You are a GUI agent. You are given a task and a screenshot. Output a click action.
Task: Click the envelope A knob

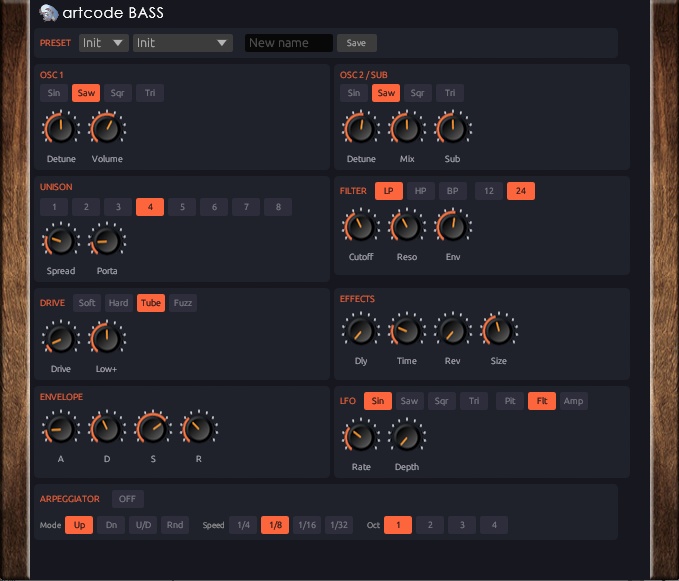[61, 429]
